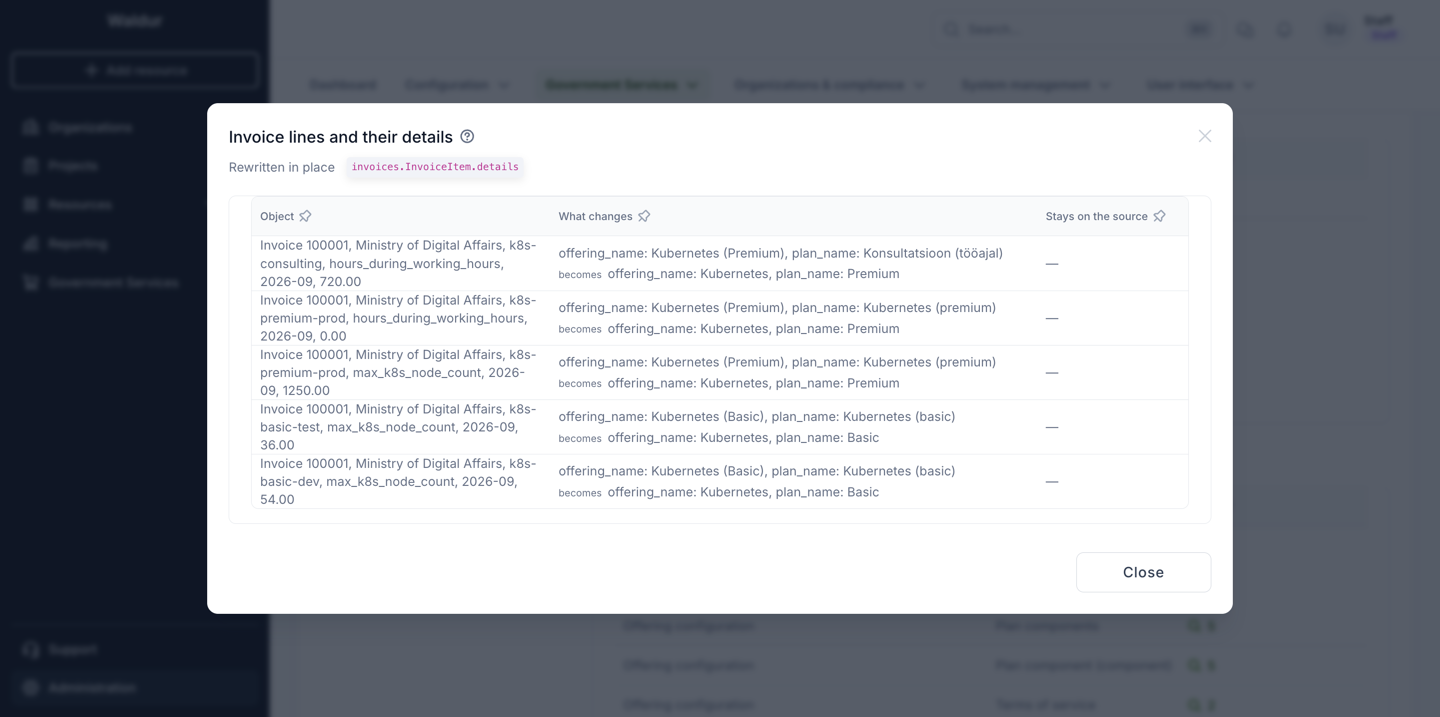This screenshot has width=1440, height=717.
Task: Pin the Object column
Action: 305,216
